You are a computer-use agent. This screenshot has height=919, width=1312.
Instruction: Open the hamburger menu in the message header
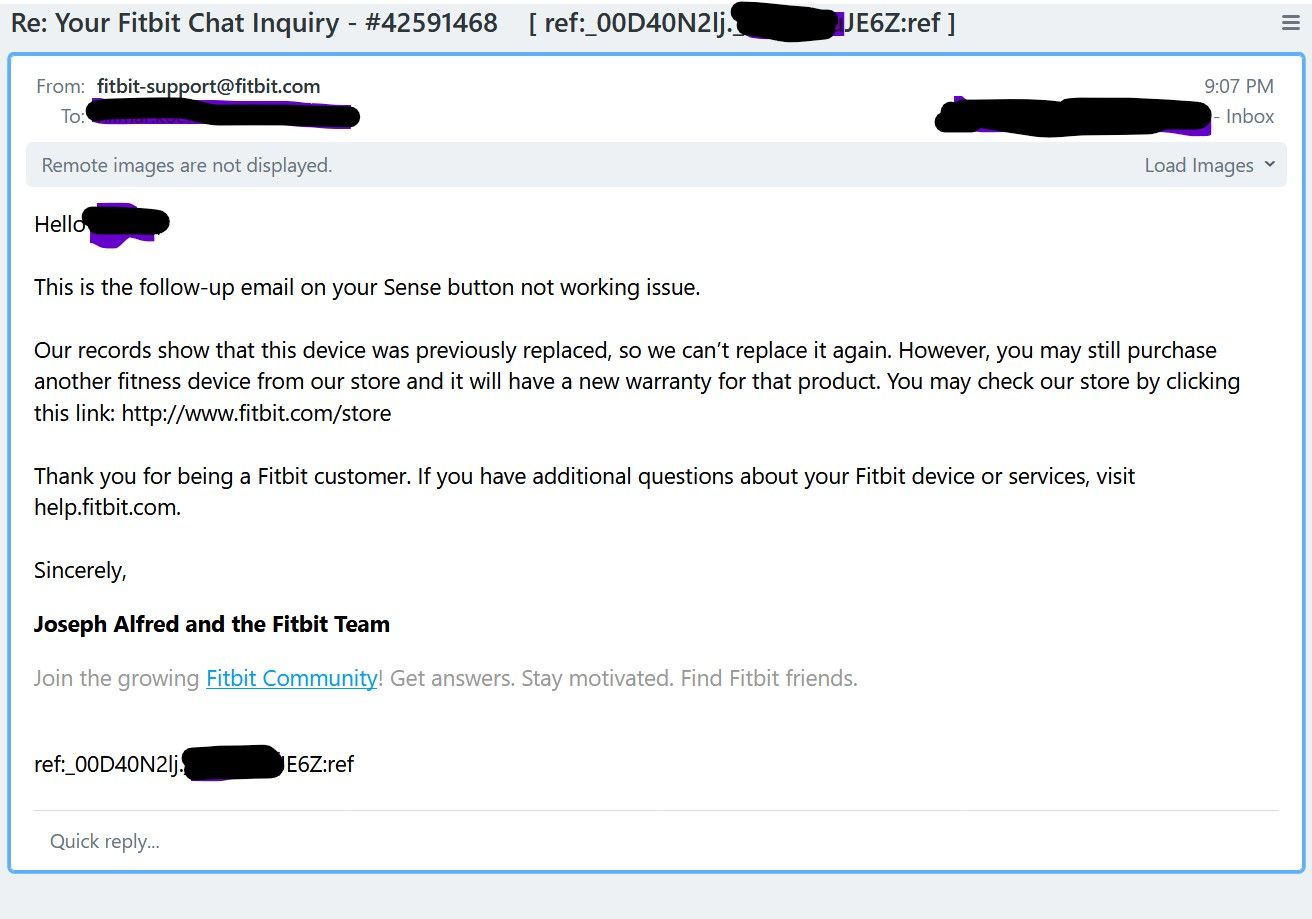1290,24
